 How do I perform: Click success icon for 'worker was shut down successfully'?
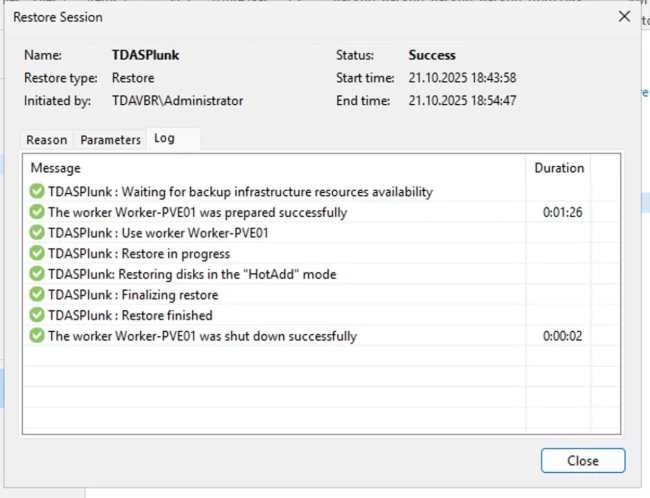pyautogui.click(x=37, y=336)
